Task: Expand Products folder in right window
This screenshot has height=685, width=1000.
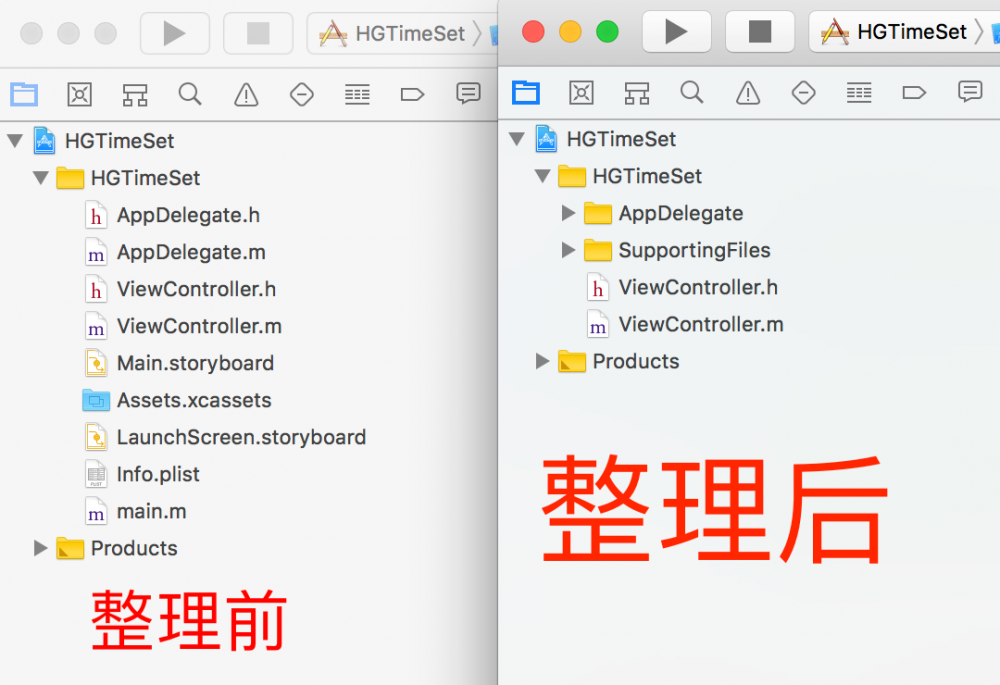Action: tap(543, 361)
